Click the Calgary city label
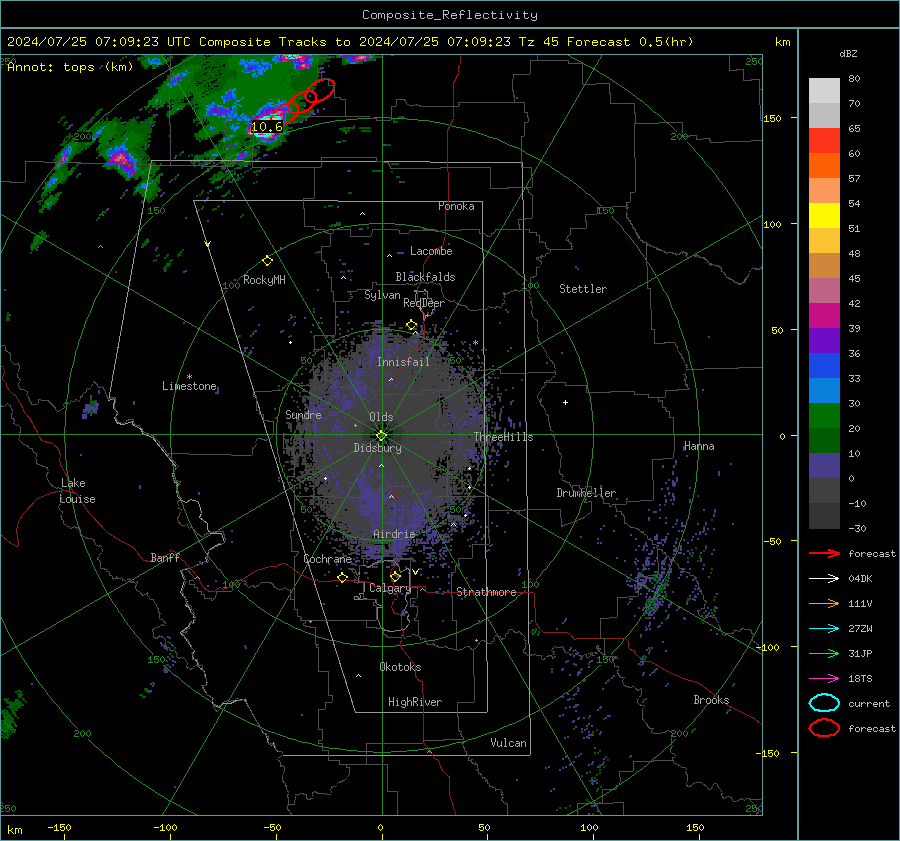900x841 pixels. point(390,588)
